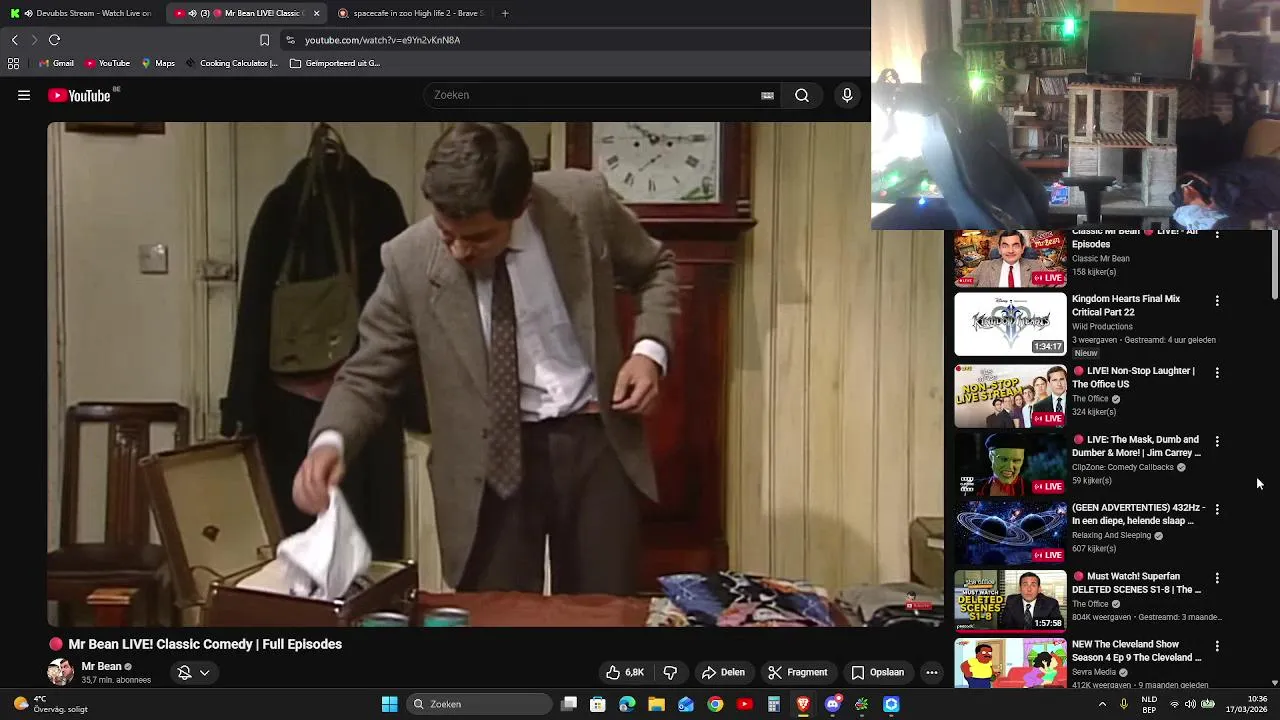Click the Mr Bean video player

[x=495, y=374]
